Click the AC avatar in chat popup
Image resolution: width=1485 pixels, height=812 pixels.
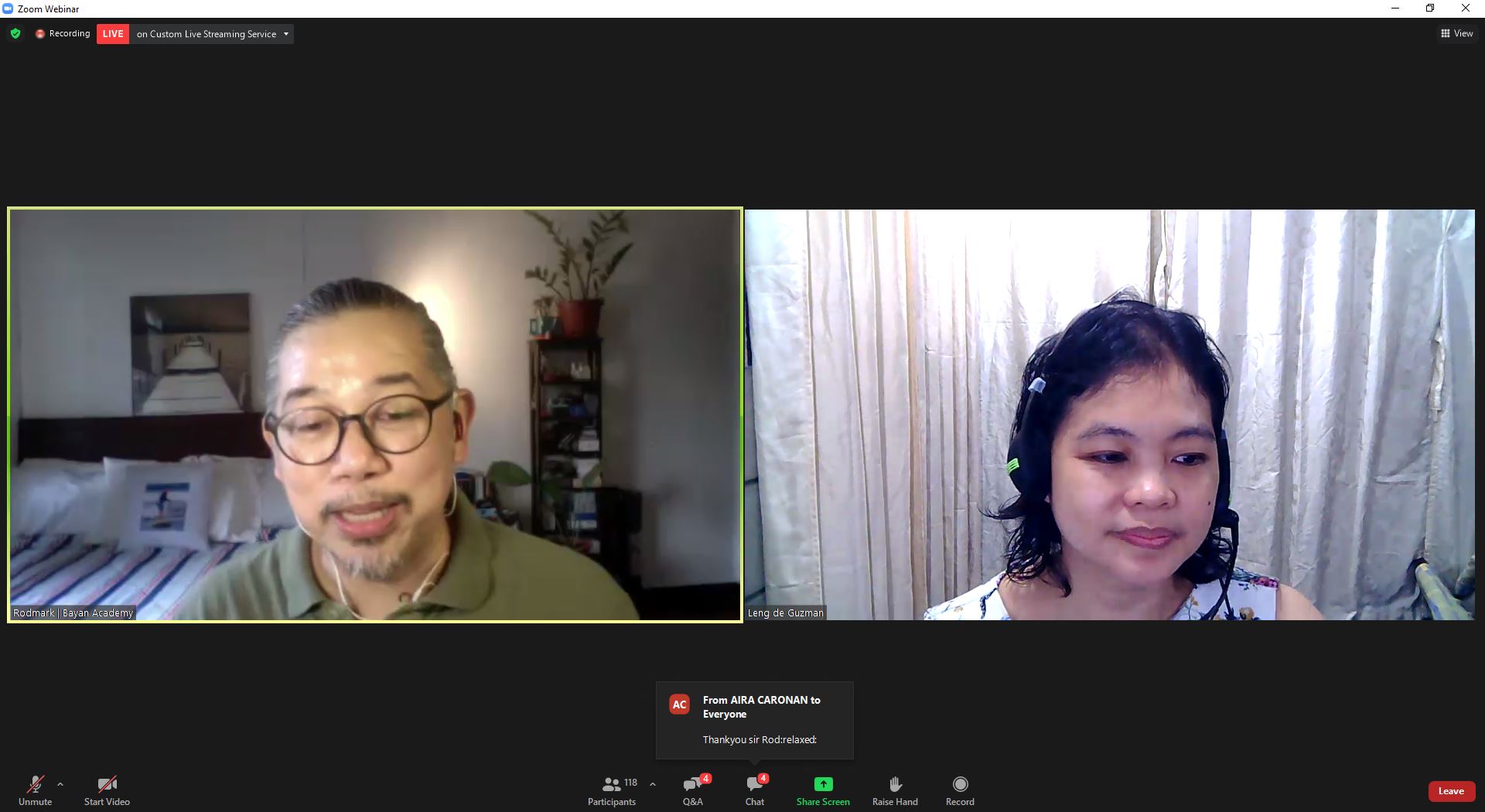click(x=679, y=705)
